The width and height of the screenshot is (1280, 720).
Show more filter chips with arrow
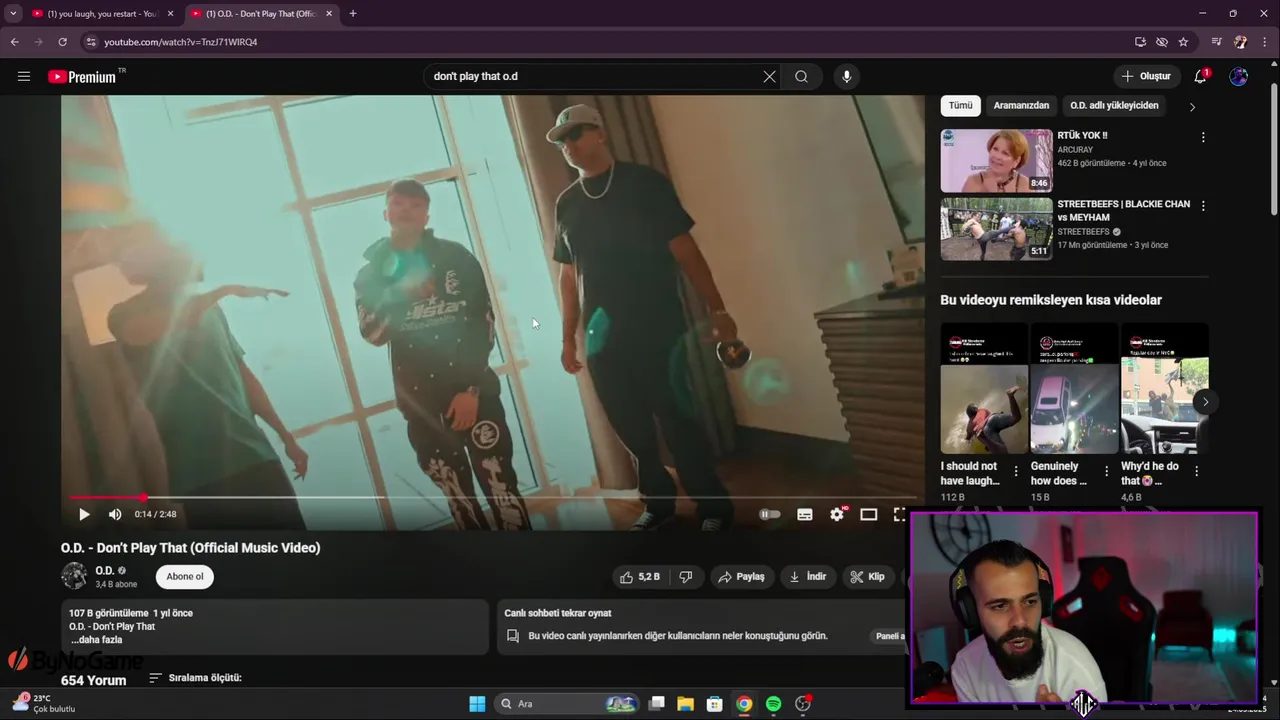(x=1192, y=106)
